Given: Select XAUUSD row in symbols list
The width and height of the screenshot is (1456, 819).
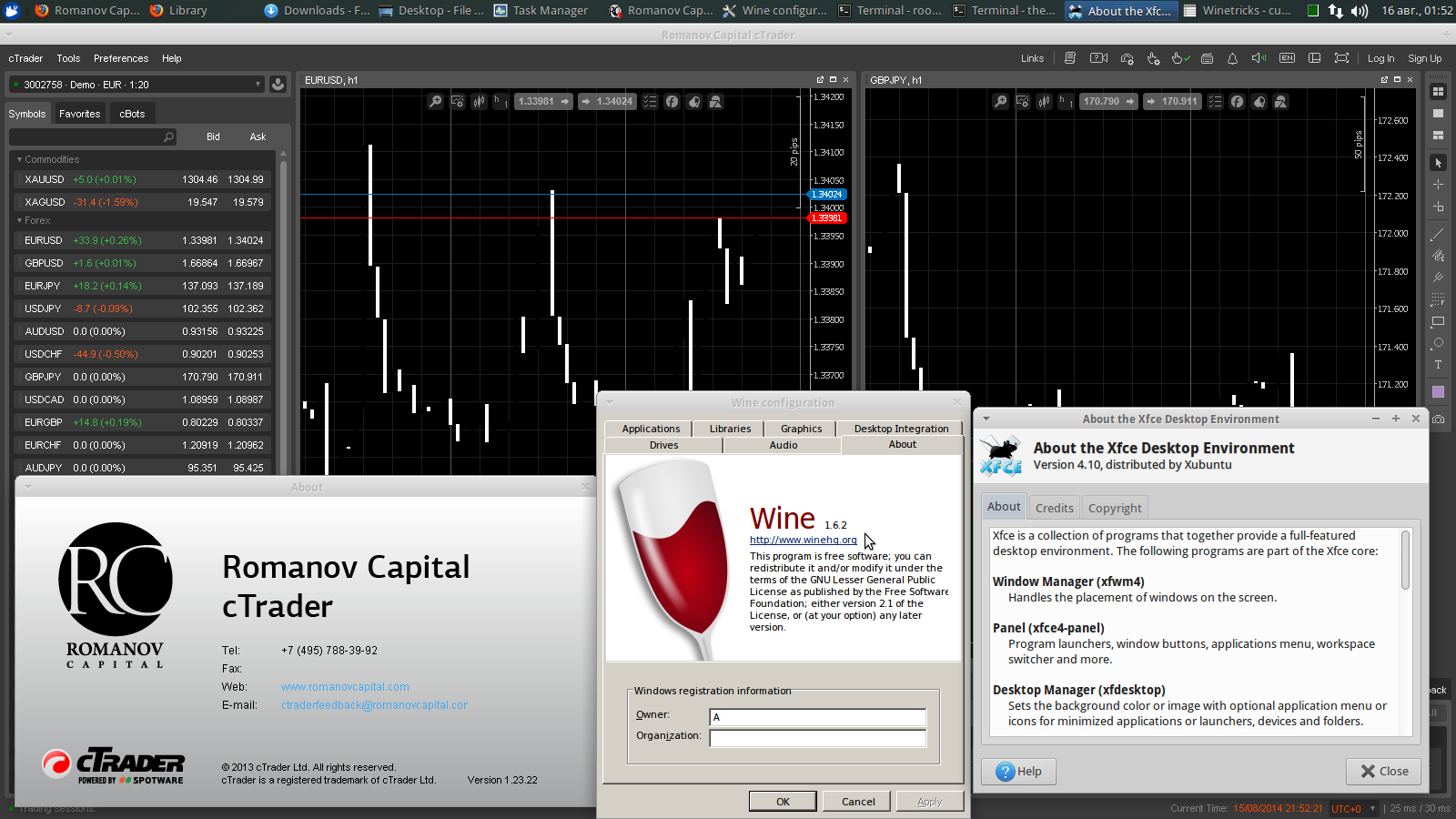Looking at the screenshot, I should tap(144, 179).
